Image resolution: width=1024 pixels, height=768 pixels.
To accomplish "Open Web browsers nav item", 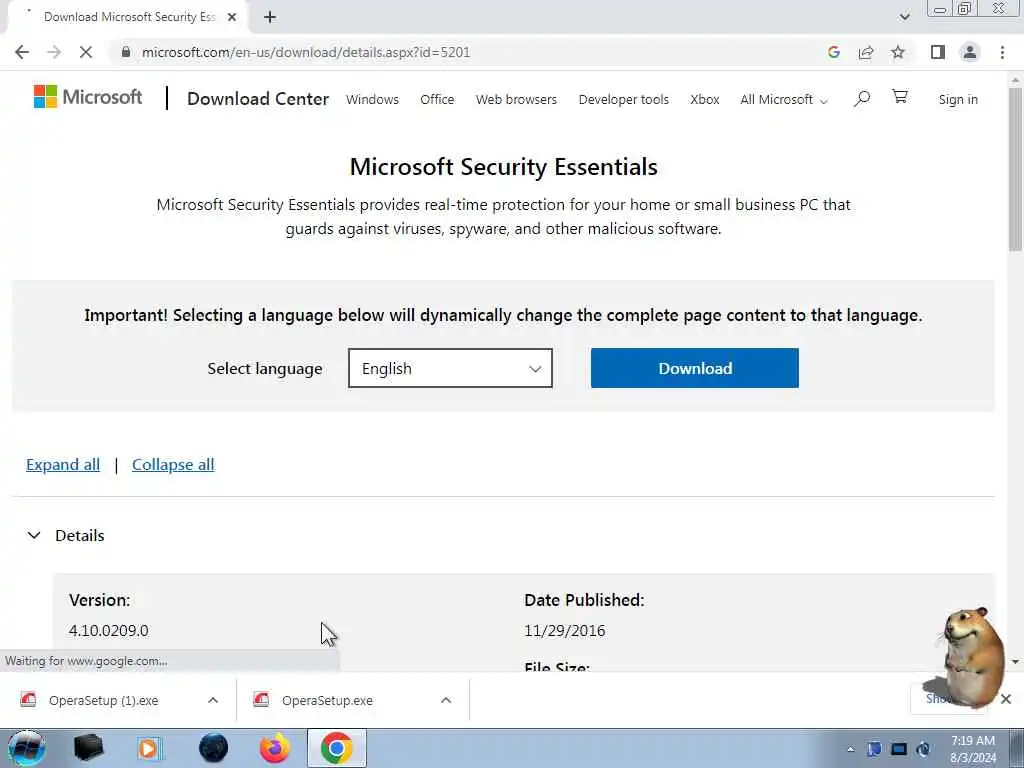I will 516,99.
